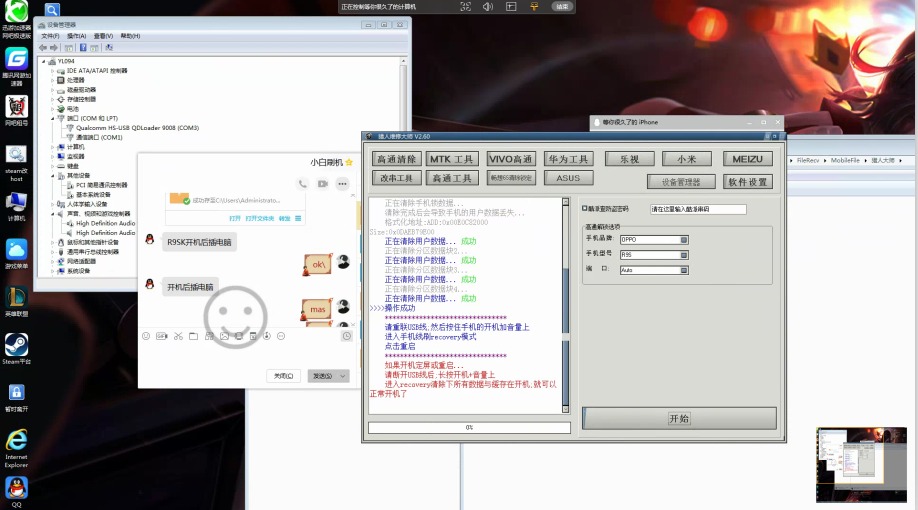
Task: Open the 操作(A) menu in Device Manager
Action: pyautogui.click(x=77, y=36)
